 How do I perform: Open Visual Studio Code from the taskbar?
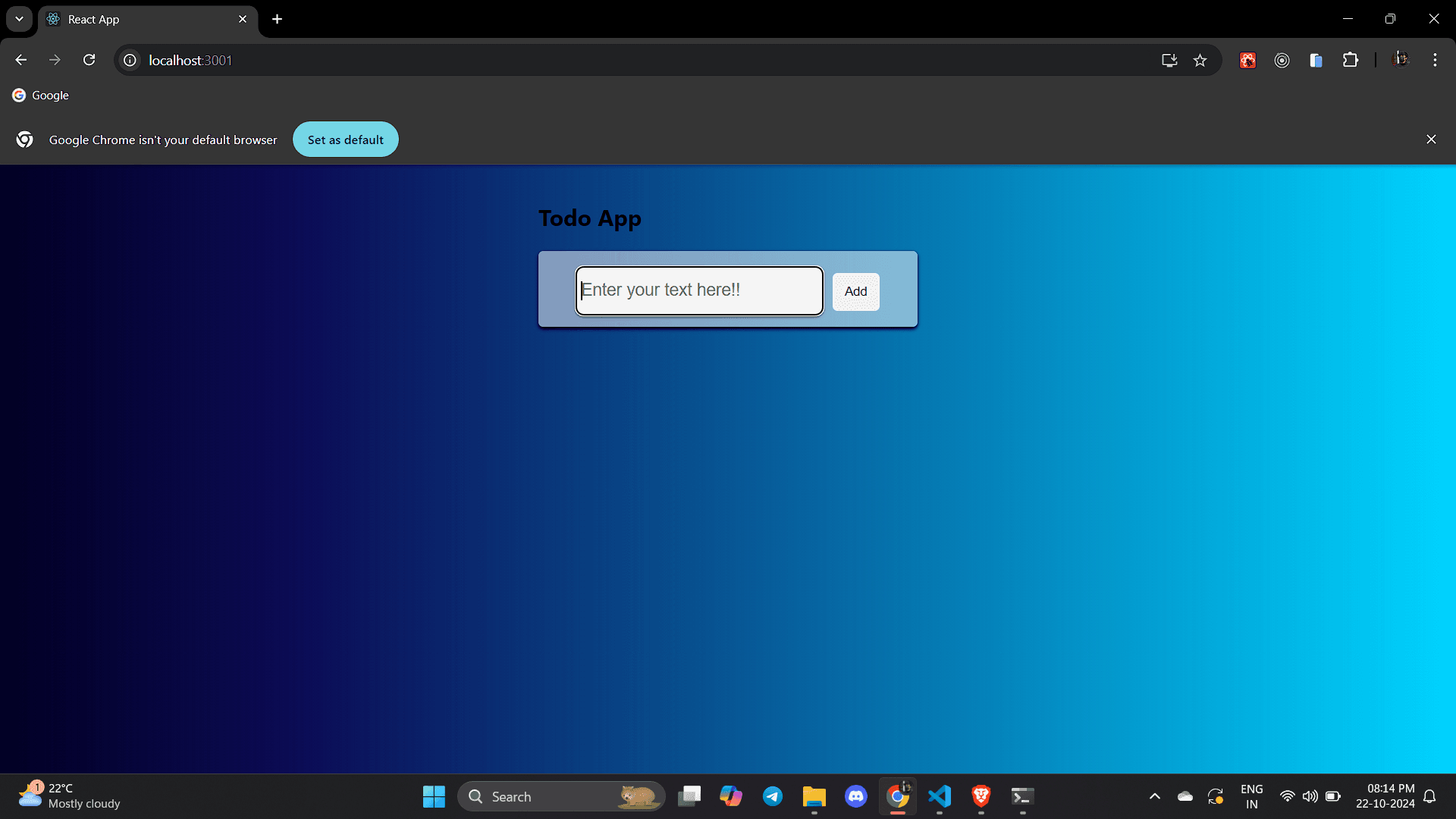click(x=940, y=796)
